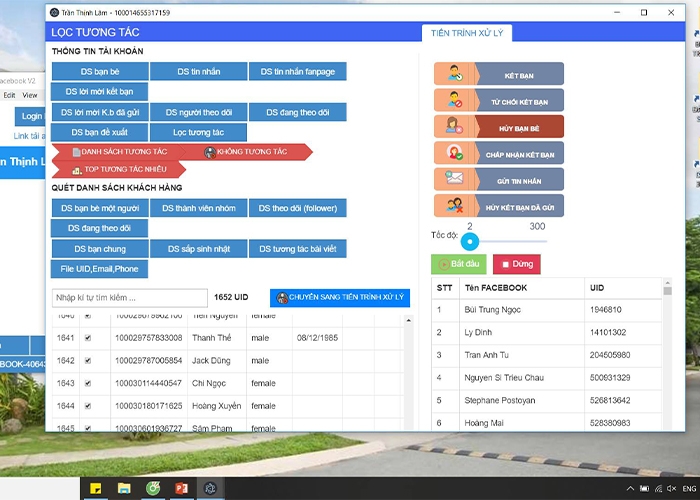Click the DS bạn bè một người button
Image resolution: width=700 pixels, height=500 pixels.
(x=100, y=208)
